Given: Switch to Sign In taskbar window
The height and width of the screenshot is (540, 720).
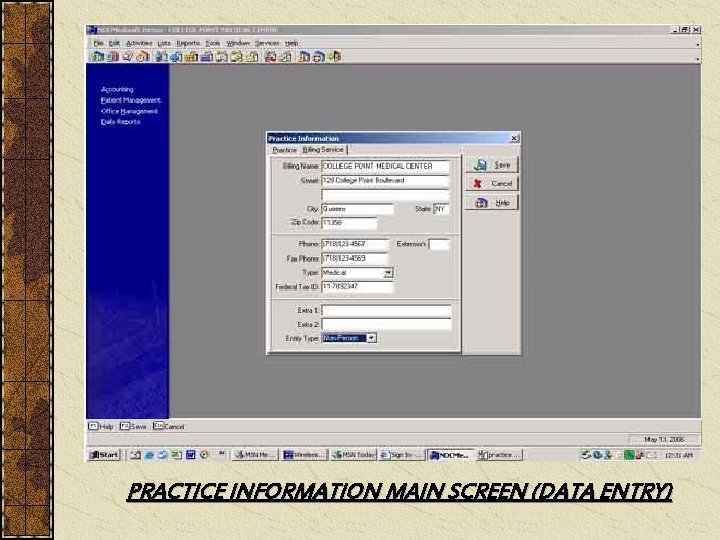Looking at the screenshot, I should pos(402,455).
